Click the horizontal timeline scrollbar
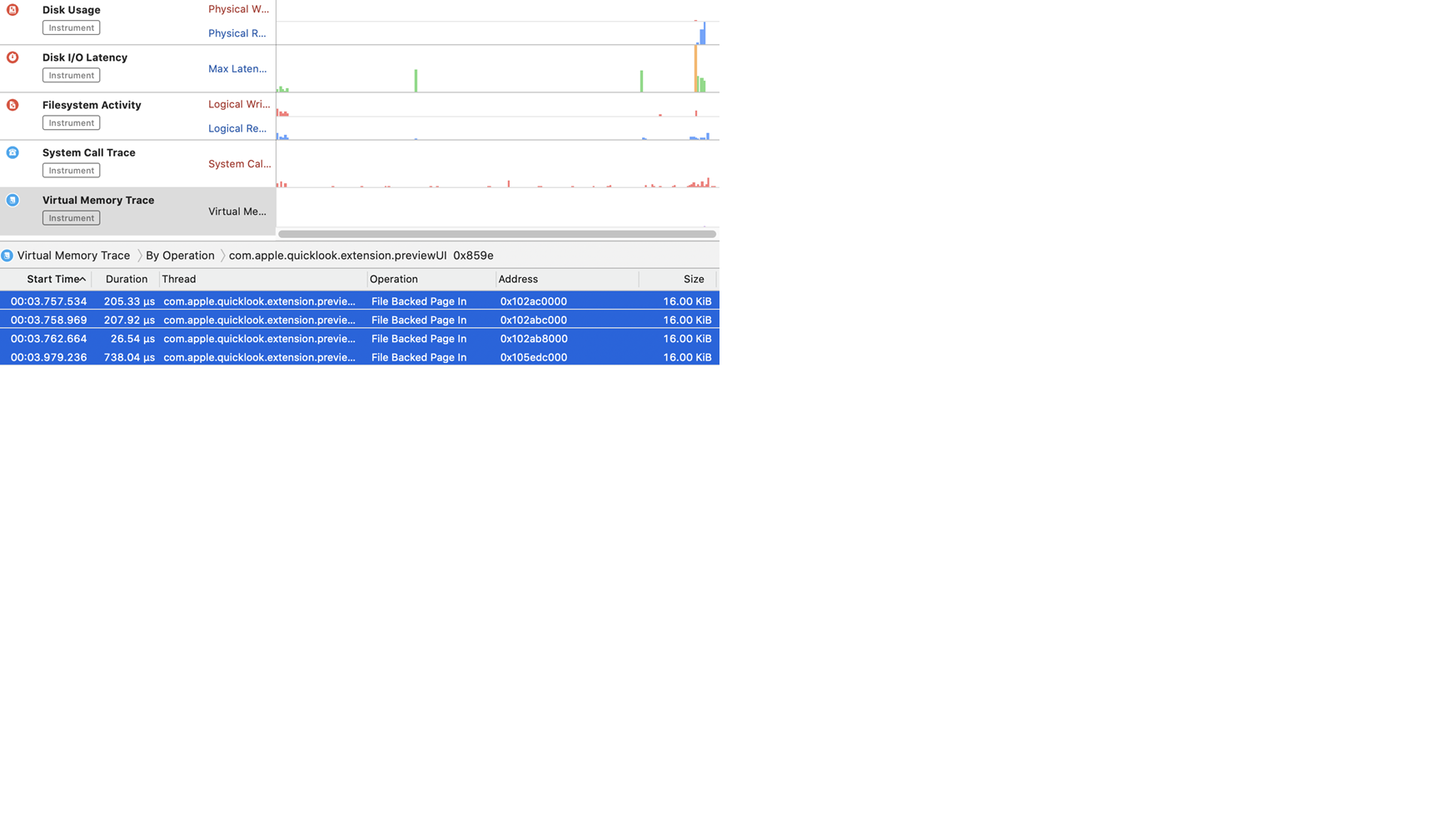 pos(496,234)
